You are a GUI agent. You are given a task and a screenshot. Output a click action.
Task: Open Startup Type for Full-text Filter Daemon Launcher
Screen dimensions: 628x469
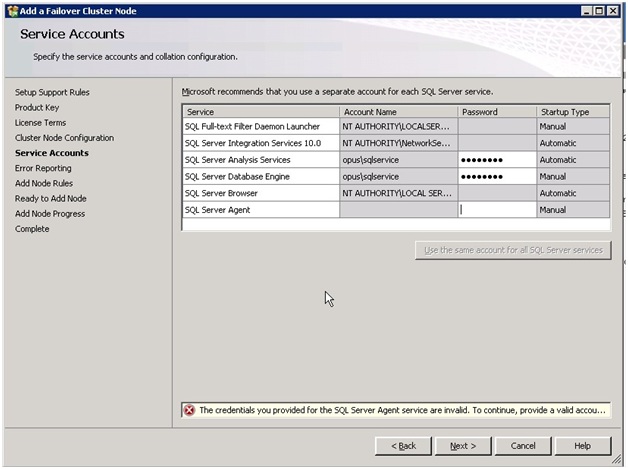(573, 127)
